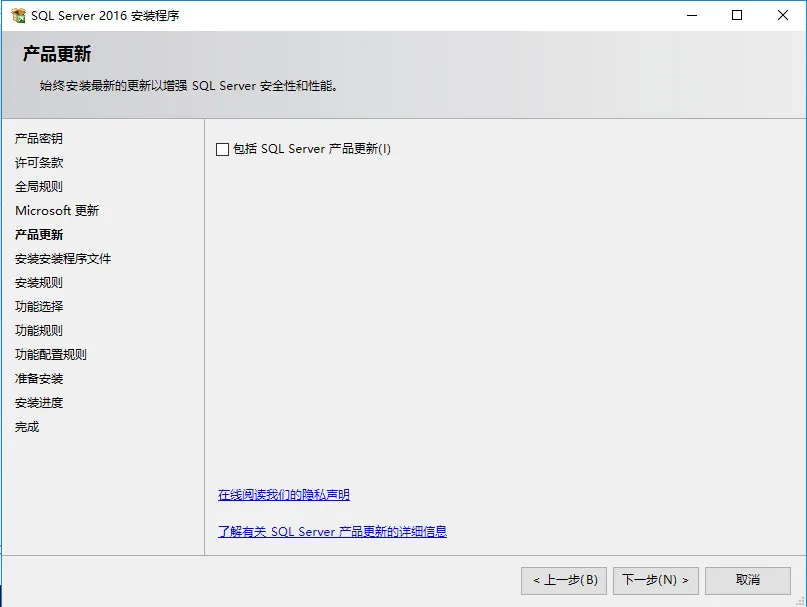The image size is (807, 607).
Task: Select 功能配置规则 step in sidebar
Action: tap(50, 355)
